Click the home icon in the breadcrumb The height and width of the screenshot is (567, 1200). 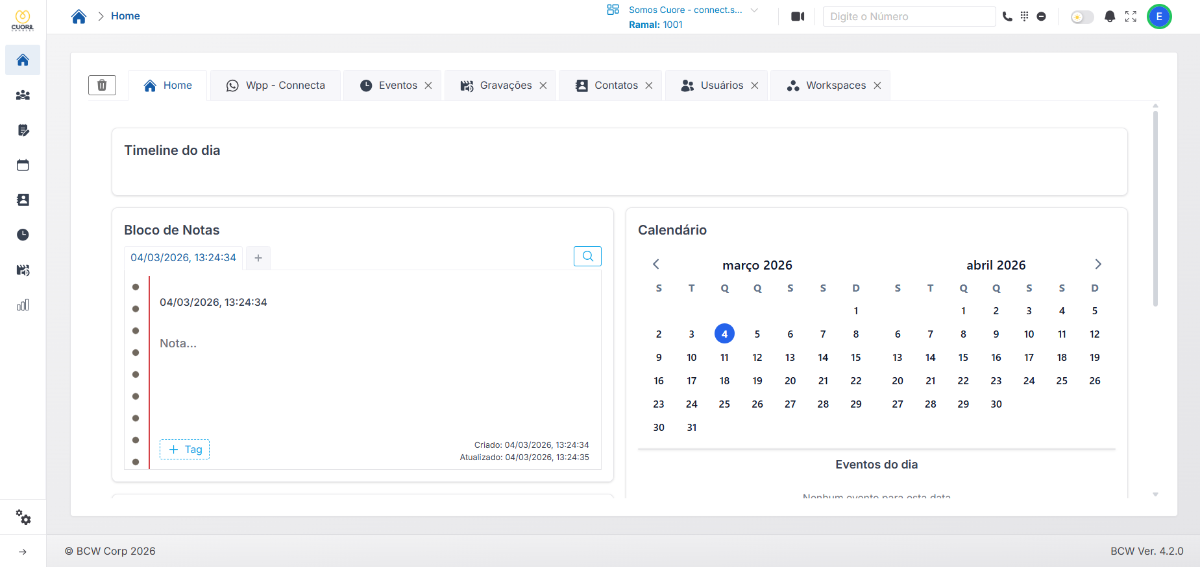tap(79, 16)
